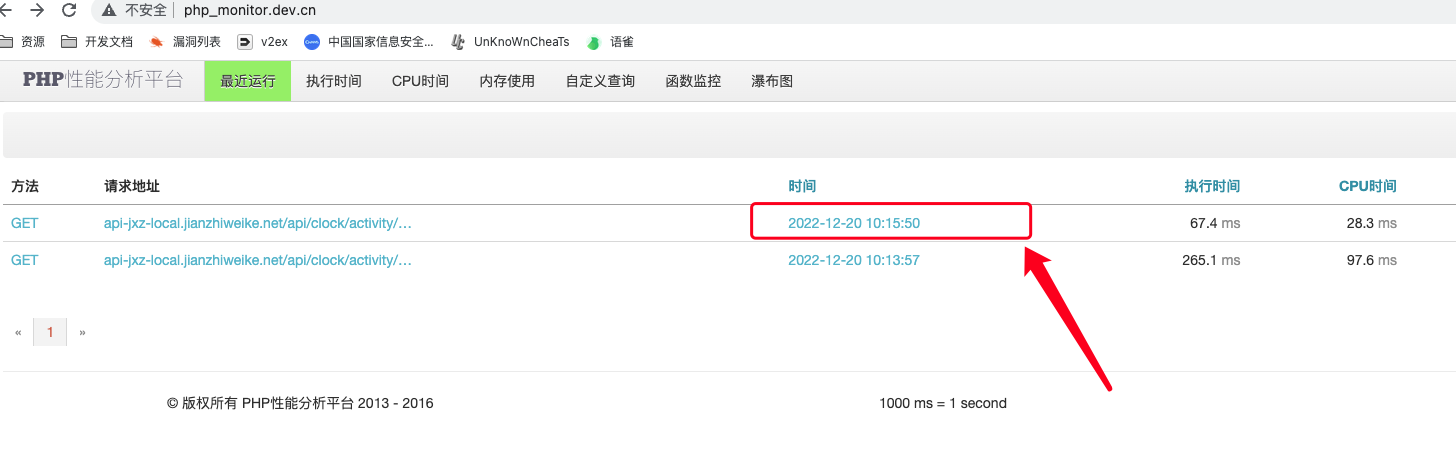Click the next page » arrow
This screenshot has width=1456, height=473.
(x=82, y=332)
